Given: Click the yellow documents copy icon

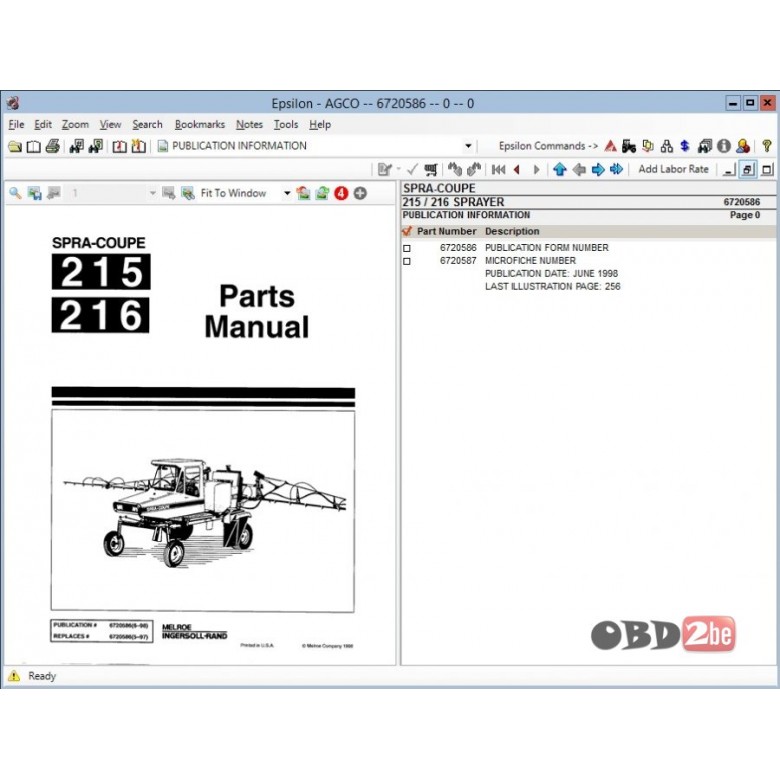Looking at the screenshot, I should tap(648, 146).
